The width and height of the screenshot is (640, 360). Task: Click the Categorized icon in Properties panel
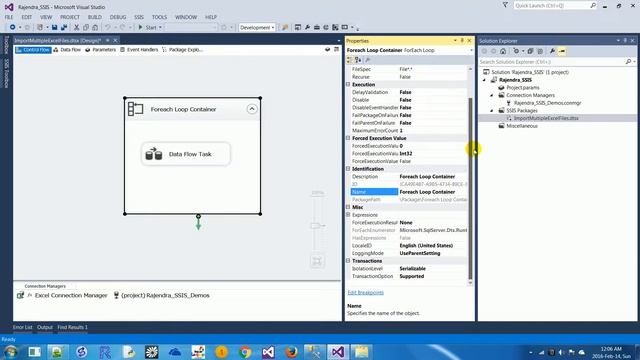349,60
